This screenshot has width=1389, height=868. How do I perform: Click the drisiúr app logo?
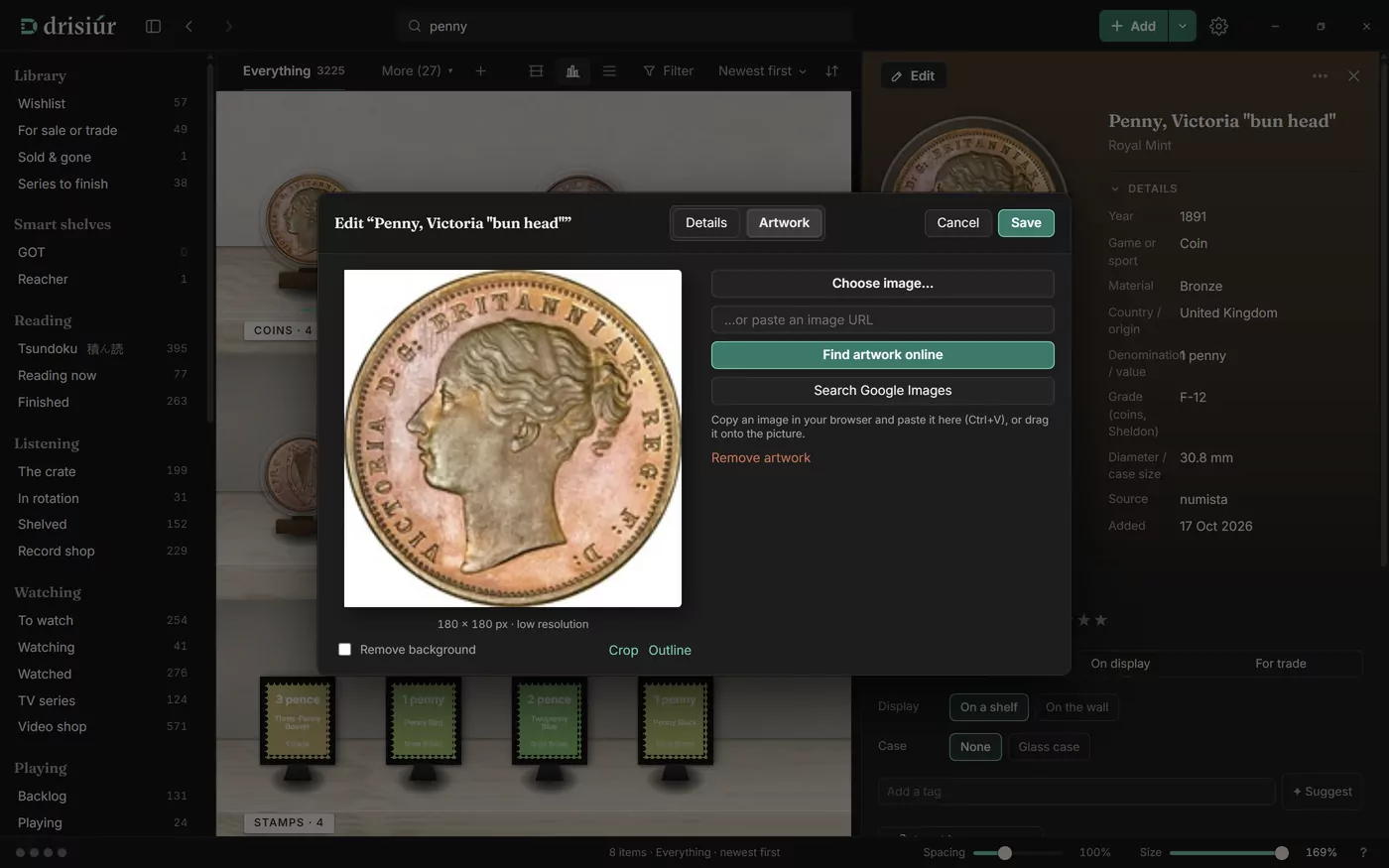(x=68, y=26)
